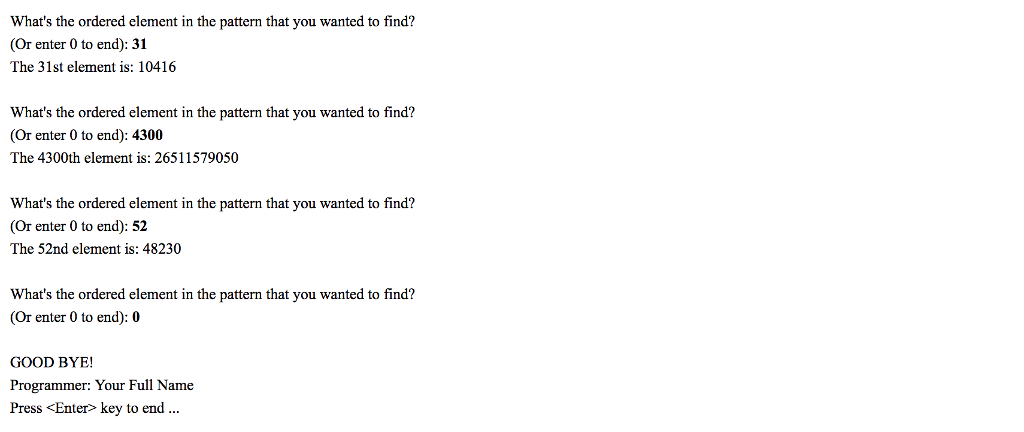Viewport: 1024px width, 432px height.
Task: Click the bold input value 0
Action: [136, 317]
